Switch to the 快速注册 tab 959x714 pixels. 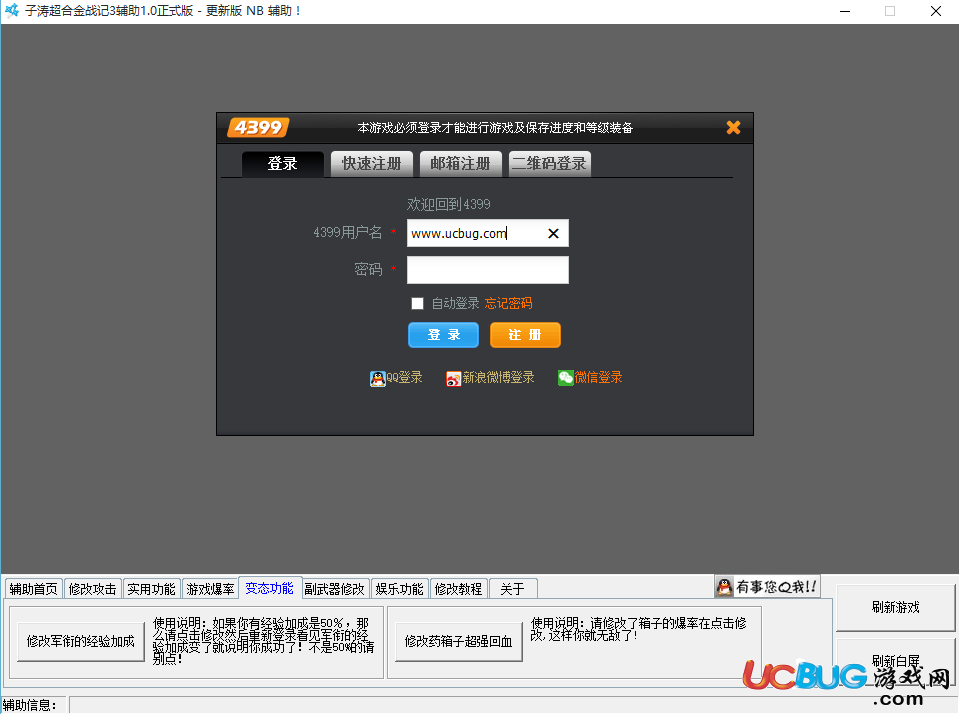tap(372, 163)
